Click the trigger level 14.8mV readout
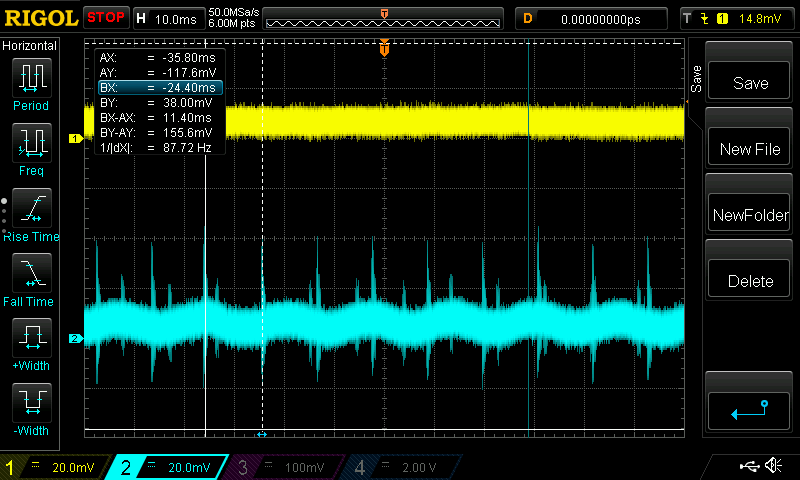 click(760, 19)
